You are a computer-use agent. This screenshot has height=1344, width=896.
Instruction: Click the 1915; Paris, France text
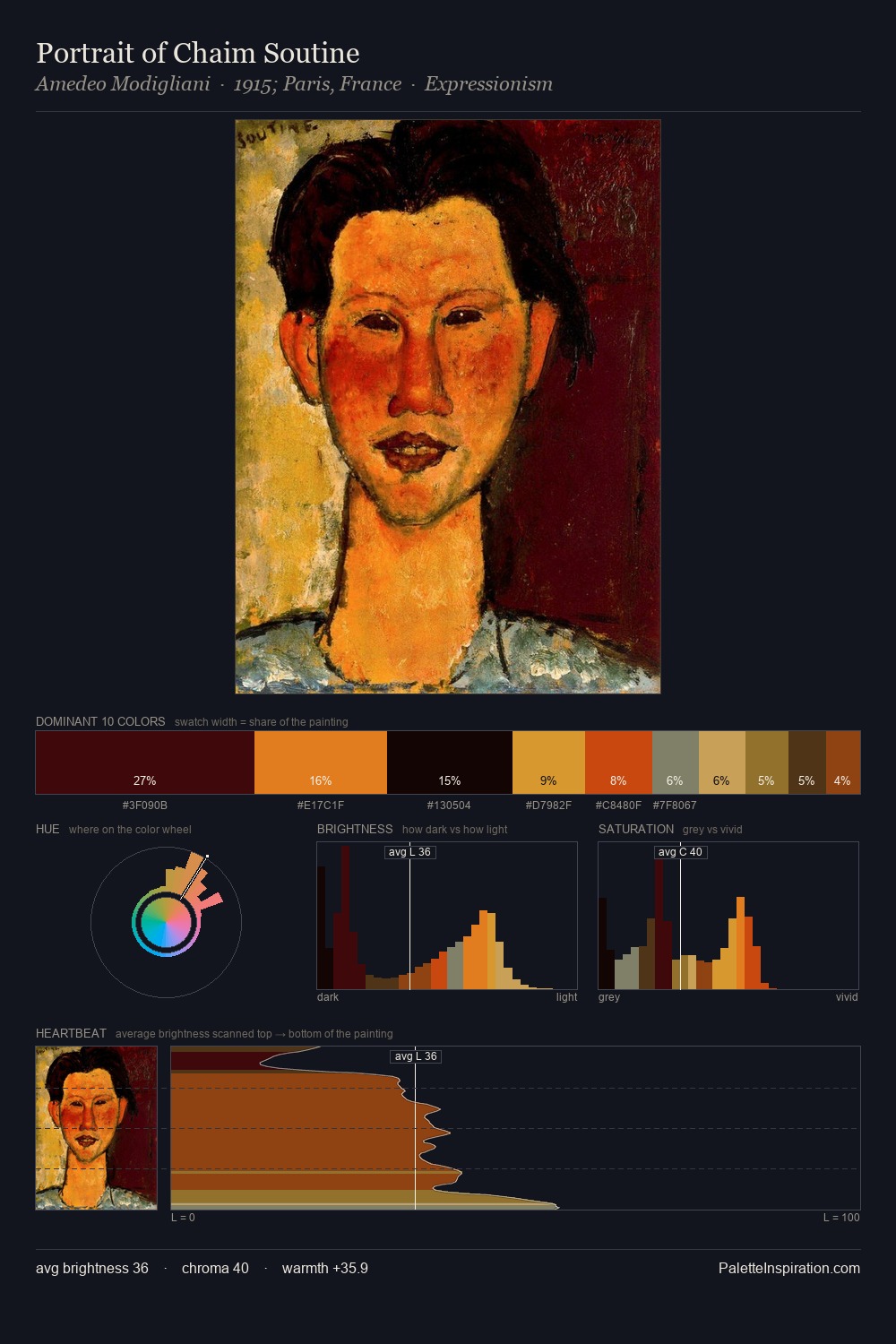317,84
